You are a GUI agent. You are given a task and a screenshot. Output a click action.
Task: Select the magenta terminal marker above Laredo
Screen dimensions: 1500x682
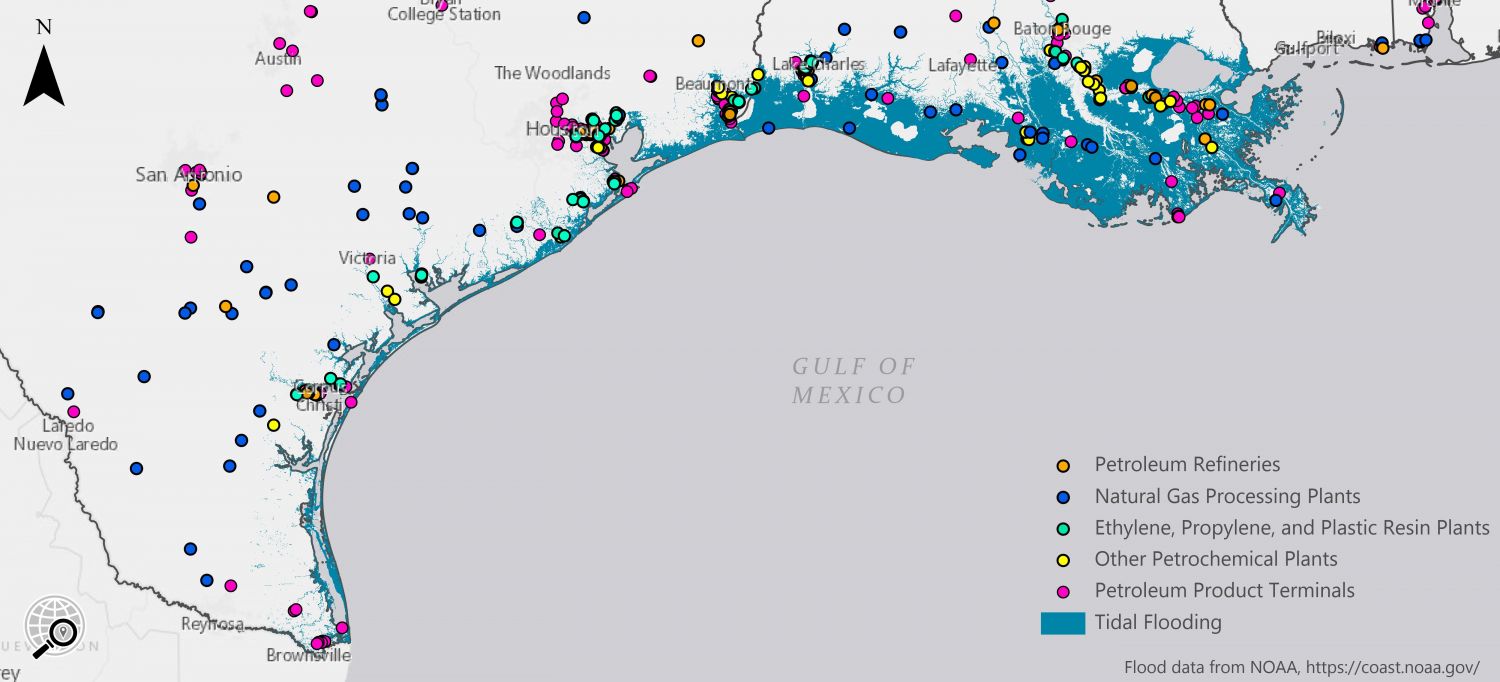73,411
